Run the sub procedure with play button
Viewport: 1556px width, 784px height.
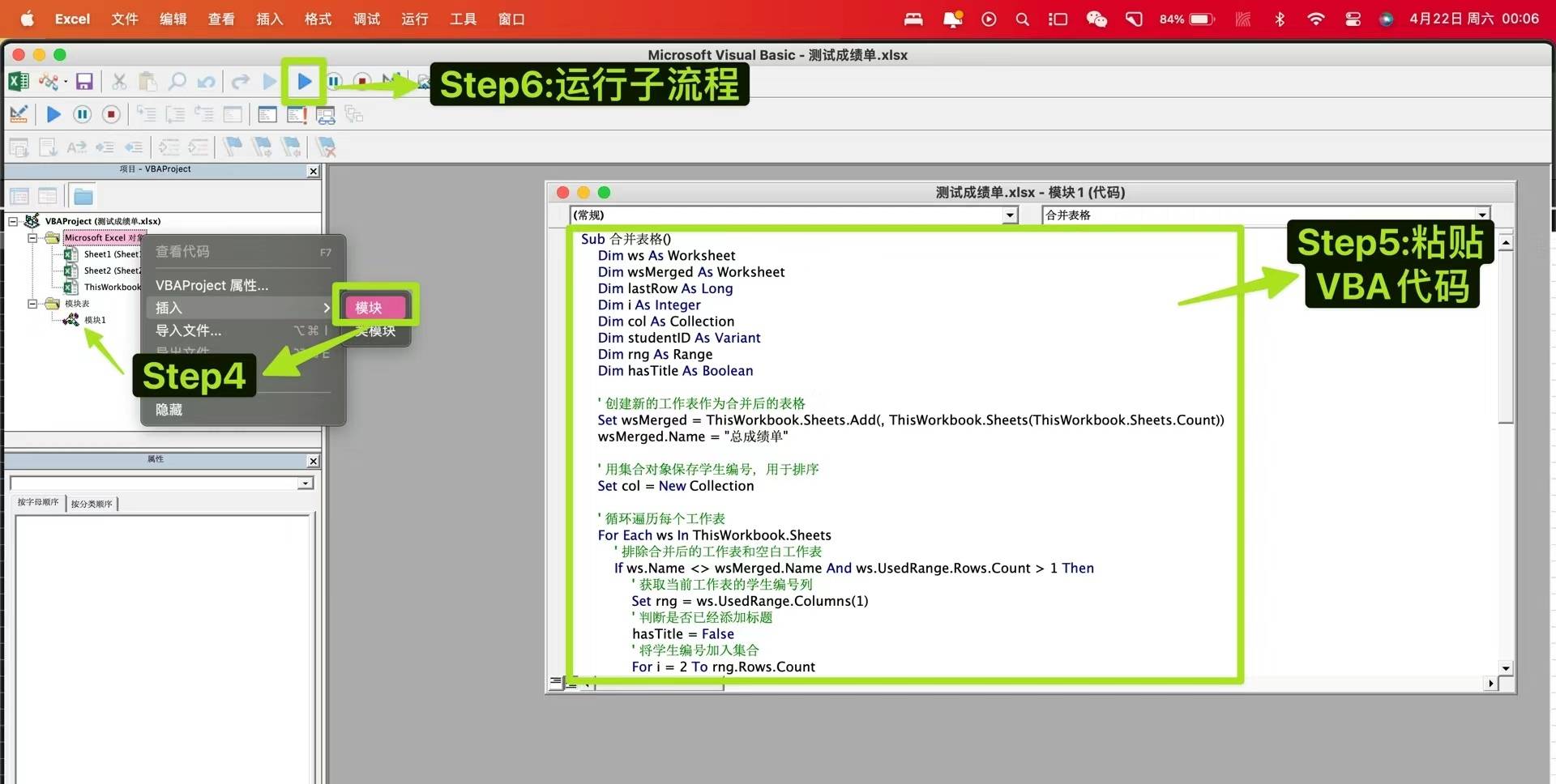point(304,81)
